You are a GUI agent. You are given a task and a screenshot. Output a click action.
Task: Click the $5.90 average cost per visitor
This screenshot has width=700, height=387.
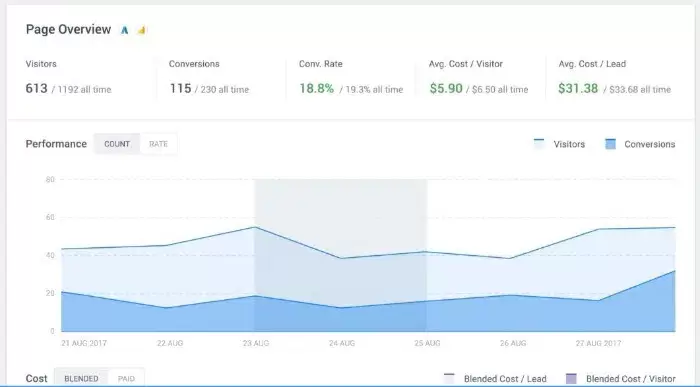coord(446,88)
